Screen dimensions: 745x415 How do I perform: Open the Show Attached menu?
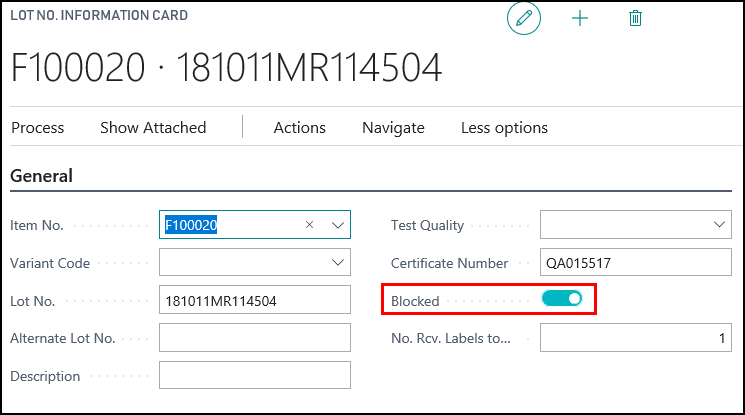click(x=153, y=127)
